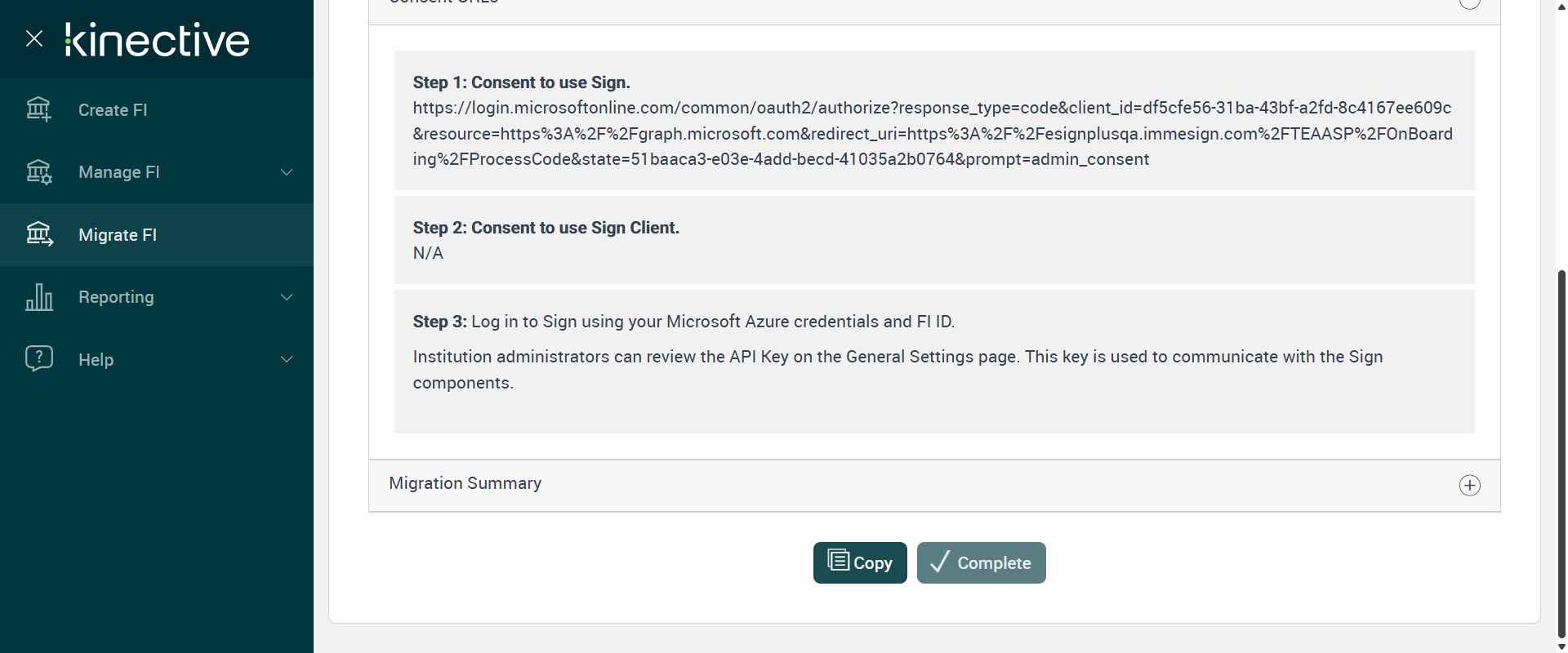Expand Migration Summary with the plus icon
Image resolution: width=1568 pixels, height=653 pixels.
click(1469, 486)
